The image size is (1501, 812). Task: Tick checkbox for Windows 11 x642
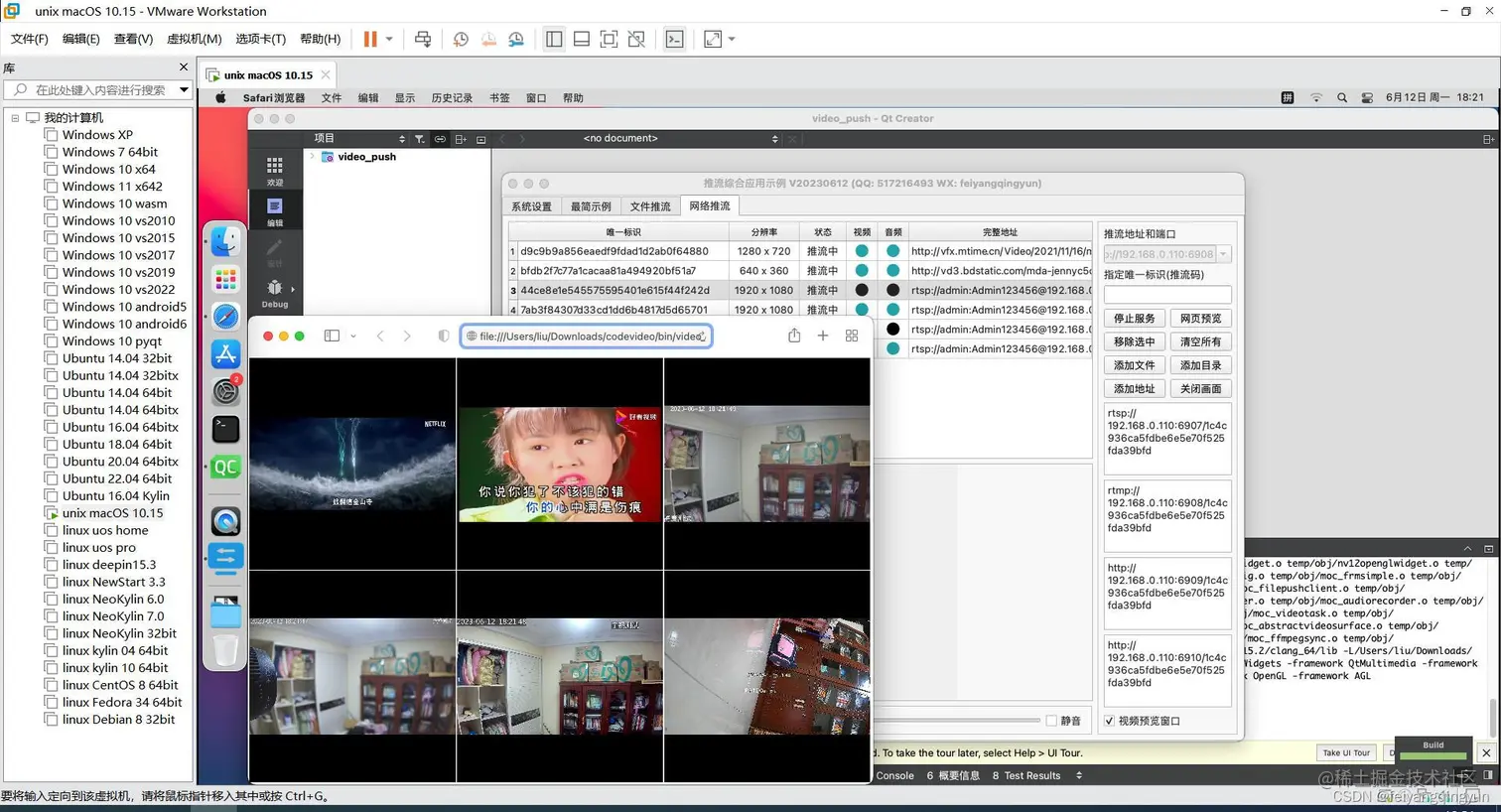[51, 187]
